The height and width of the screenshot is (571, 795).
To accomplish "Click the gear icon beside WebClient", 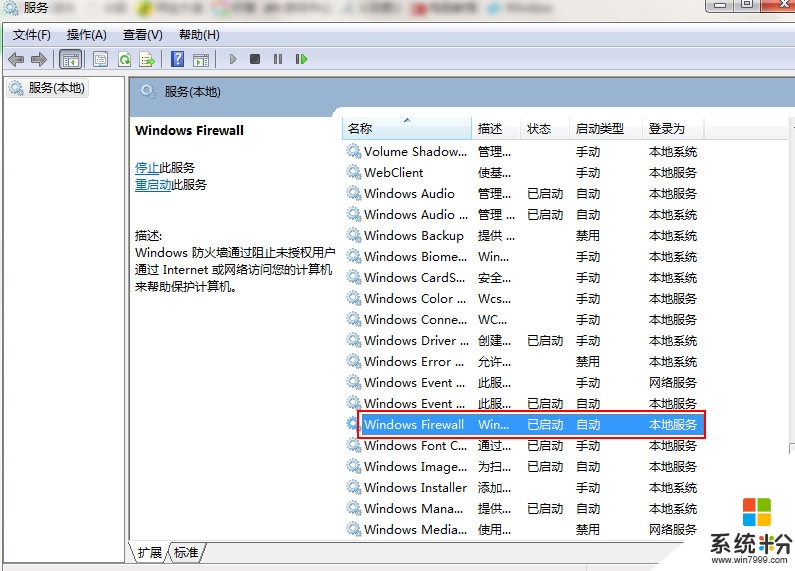I will [x=353, y=172].
